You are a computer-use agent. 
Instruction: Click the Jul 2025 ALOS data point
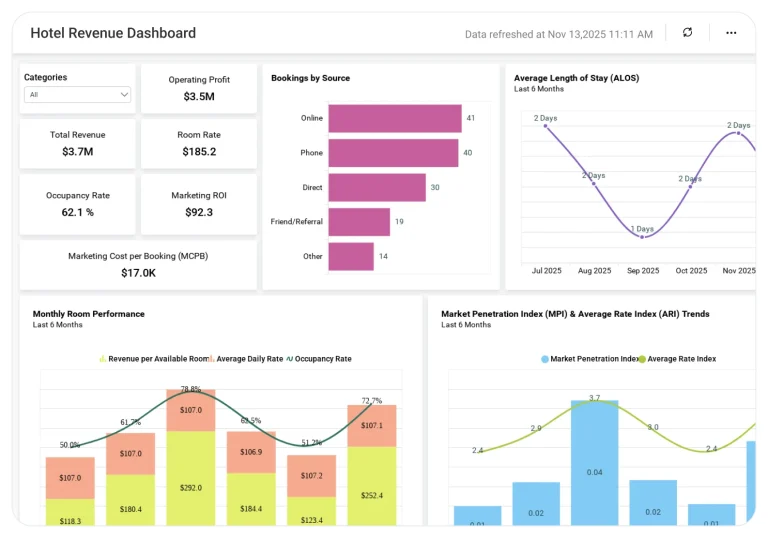[x=546, y=126]
